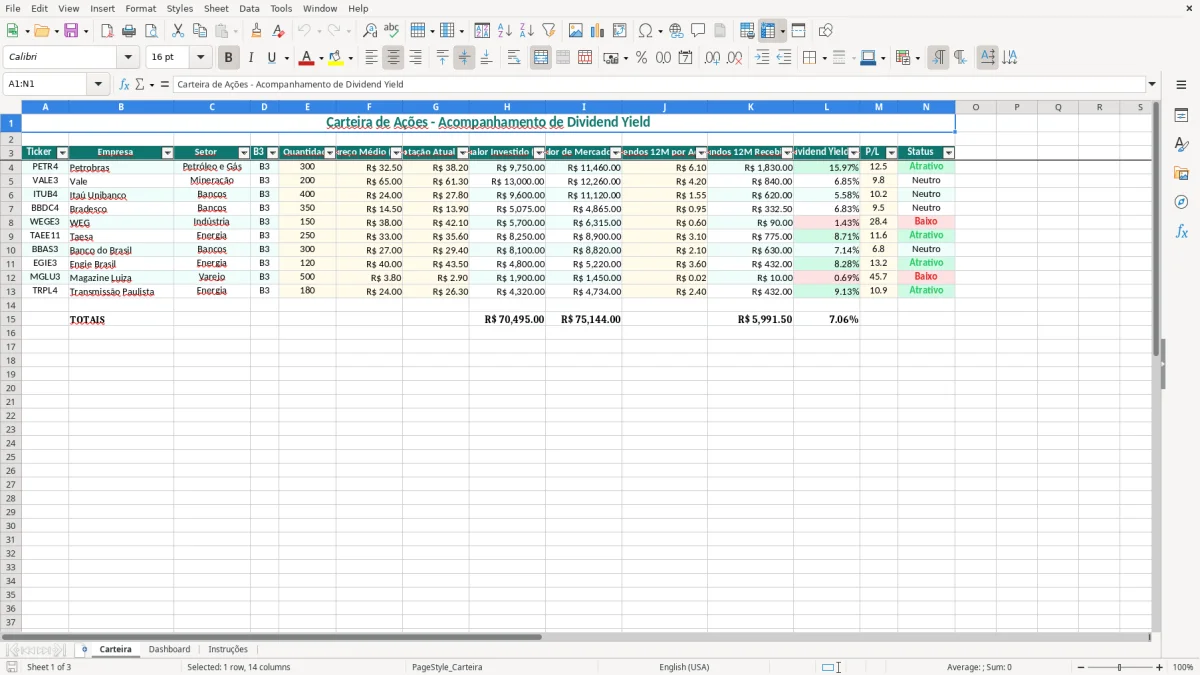Open the sidebar Styles panel
1200x675 pixels.
[x=1181, y=145]
